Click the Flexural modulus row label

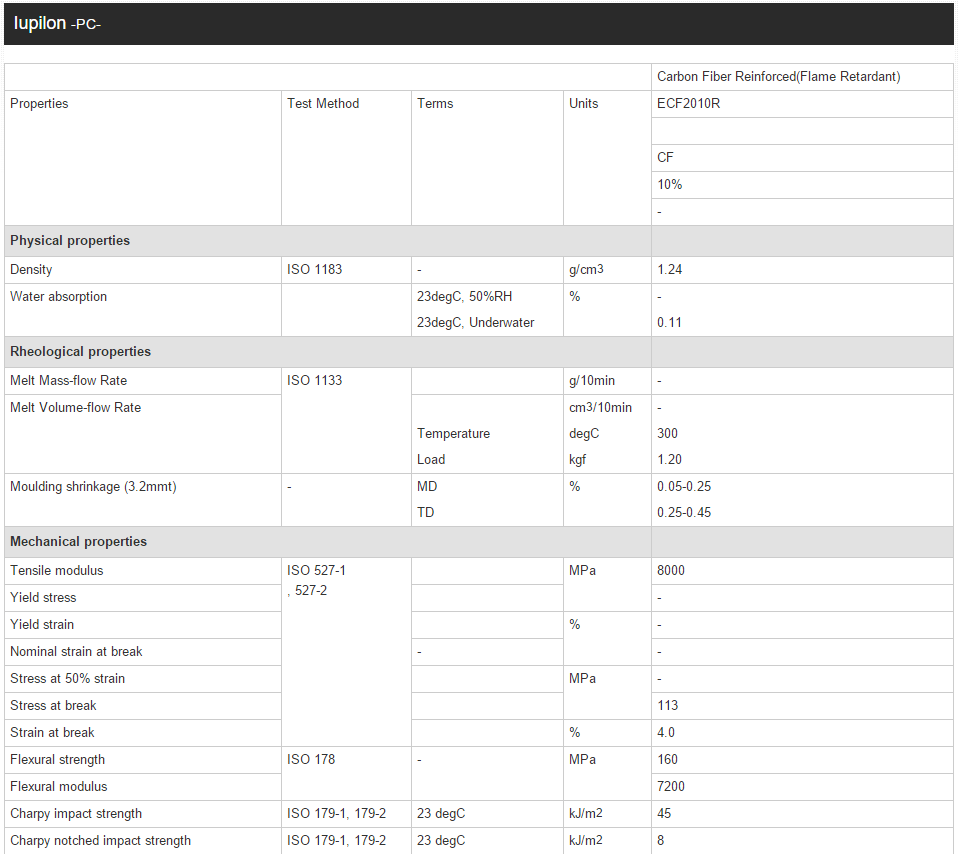coord(59,786)
